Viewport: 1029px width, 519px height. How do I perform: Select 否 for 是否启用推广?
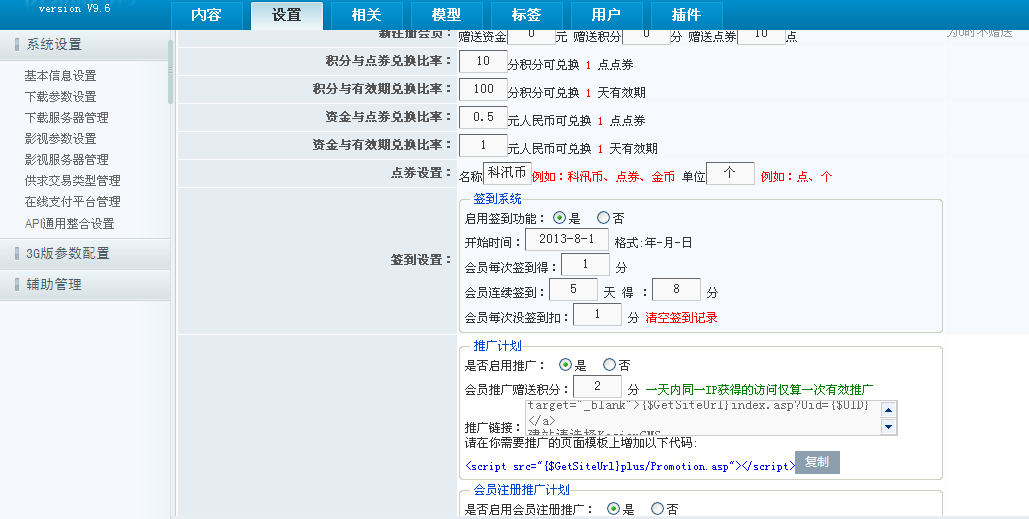click(609, 365)
